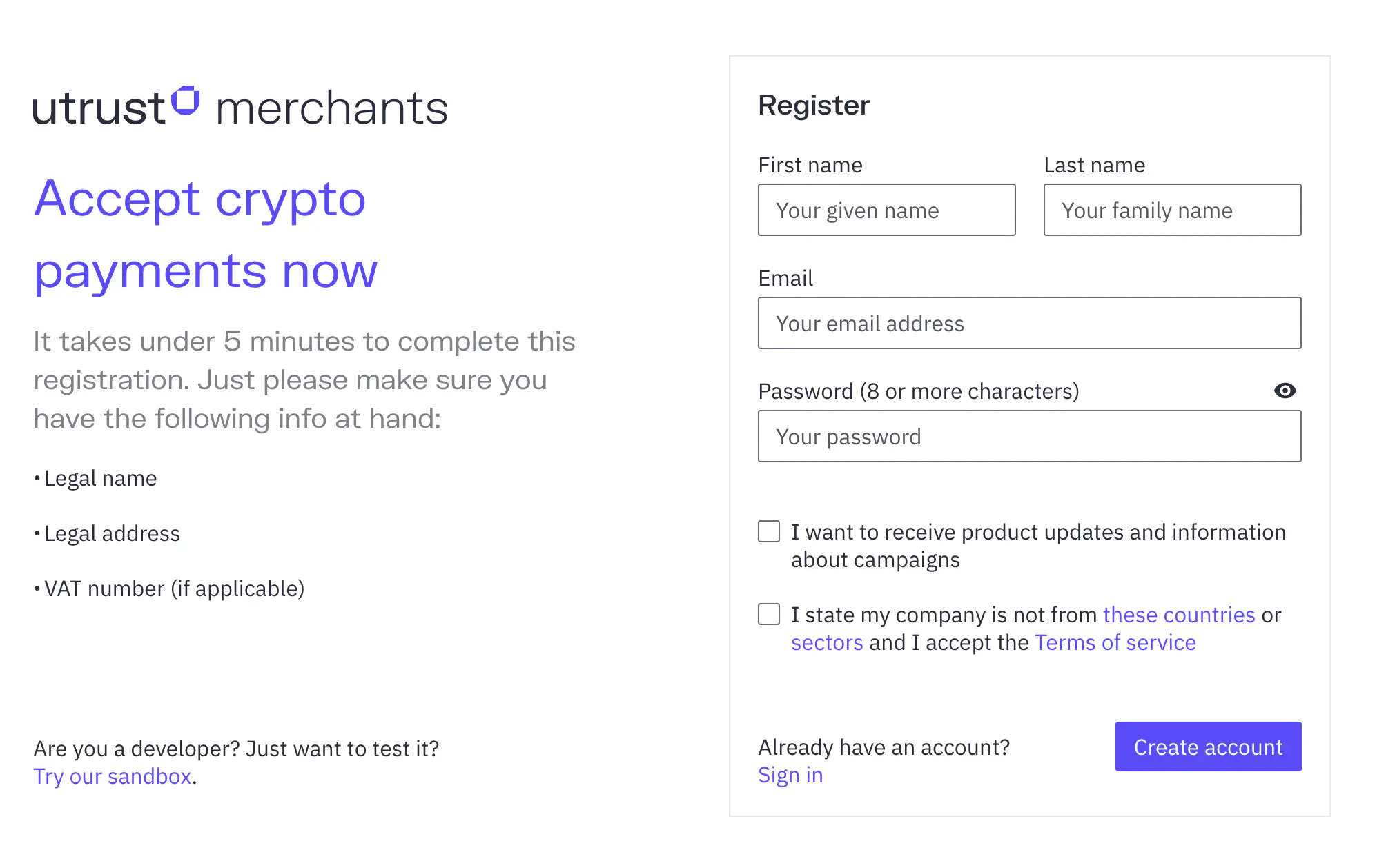The image size is (1386, 868).
Task: Check the product updates checkbox
Action: click(769, 532)
